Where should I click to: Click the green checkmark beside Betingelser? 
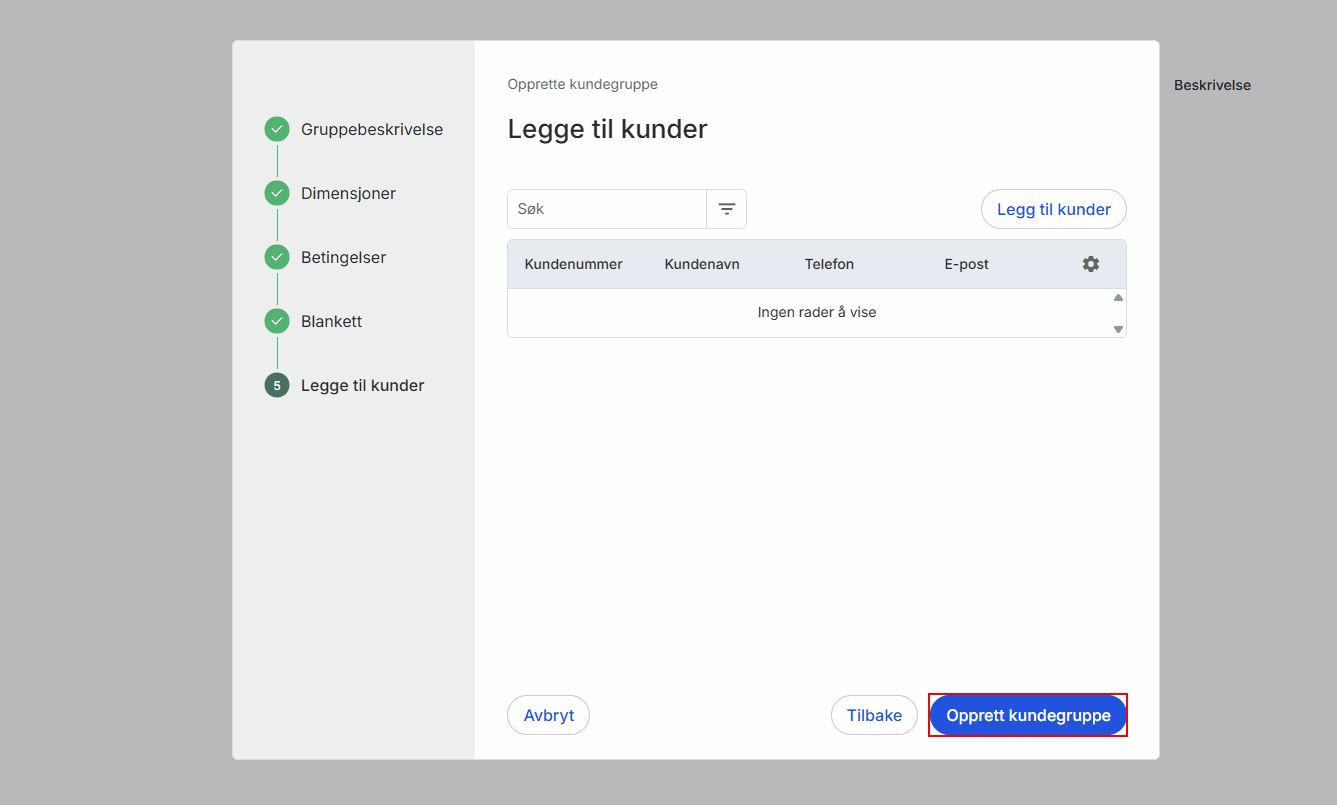276,257
